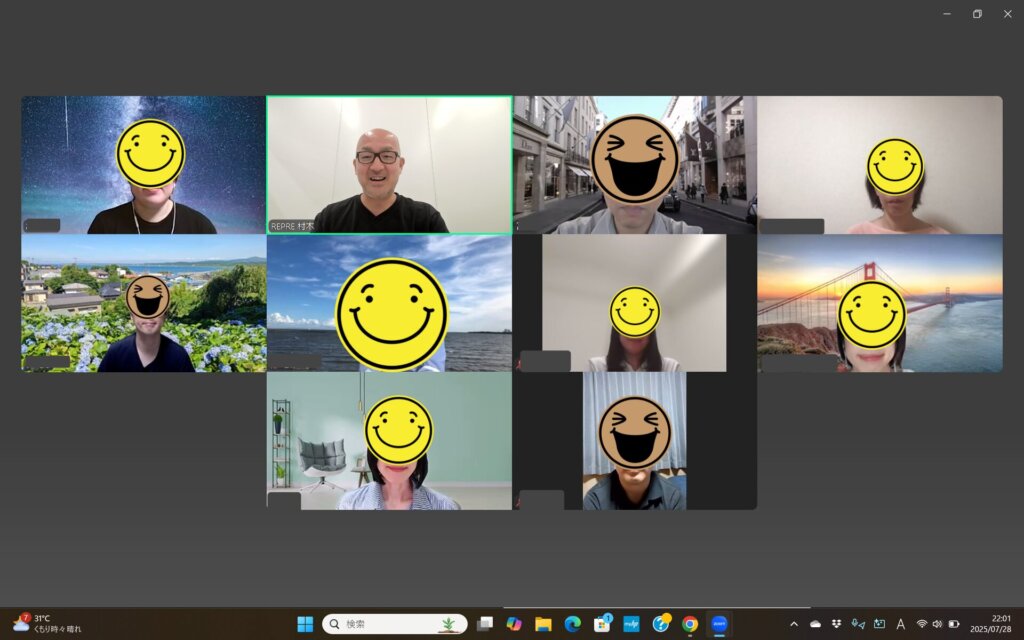Open Microsoft Edge from the taskbar
Screen dimensions: 1024x640
[x=573, y=624]
